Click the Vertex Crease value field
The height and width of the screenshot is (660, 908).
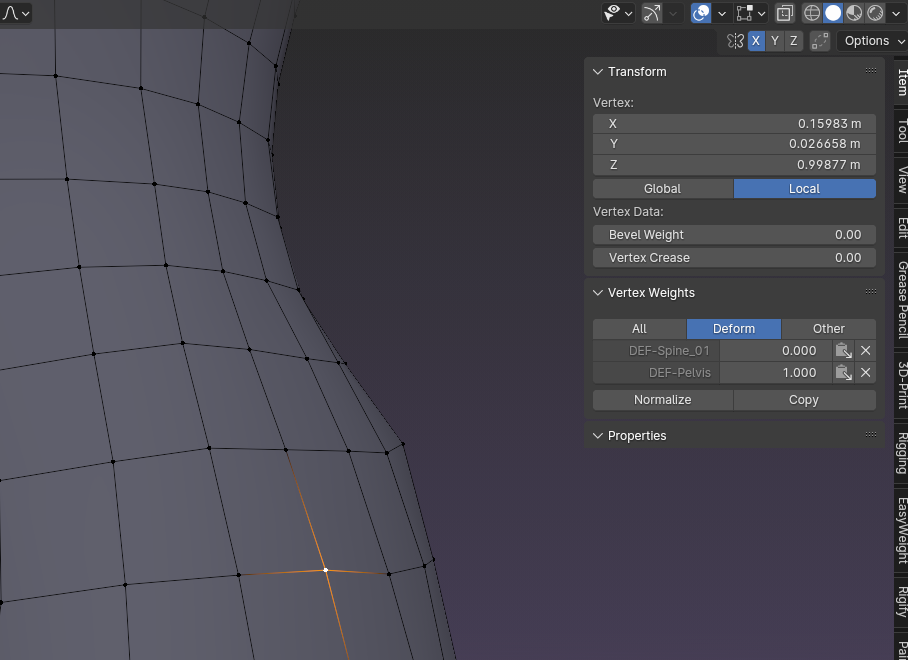point(734,257)
